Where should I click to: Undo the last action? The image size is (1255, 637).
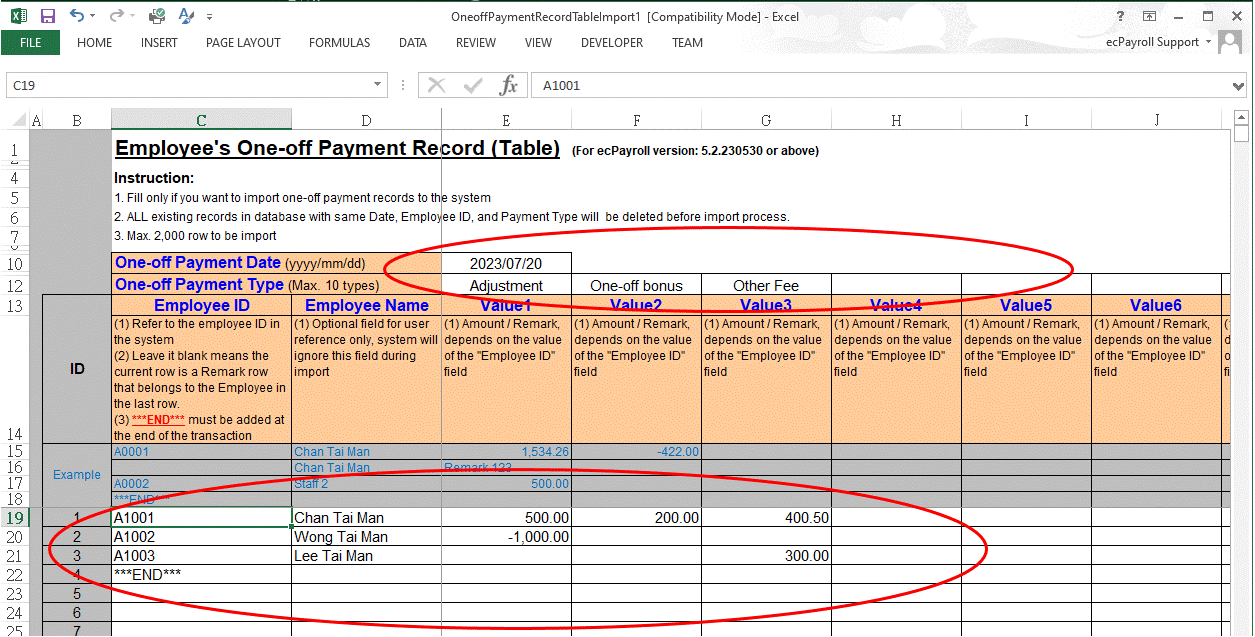tap(77, 17)
